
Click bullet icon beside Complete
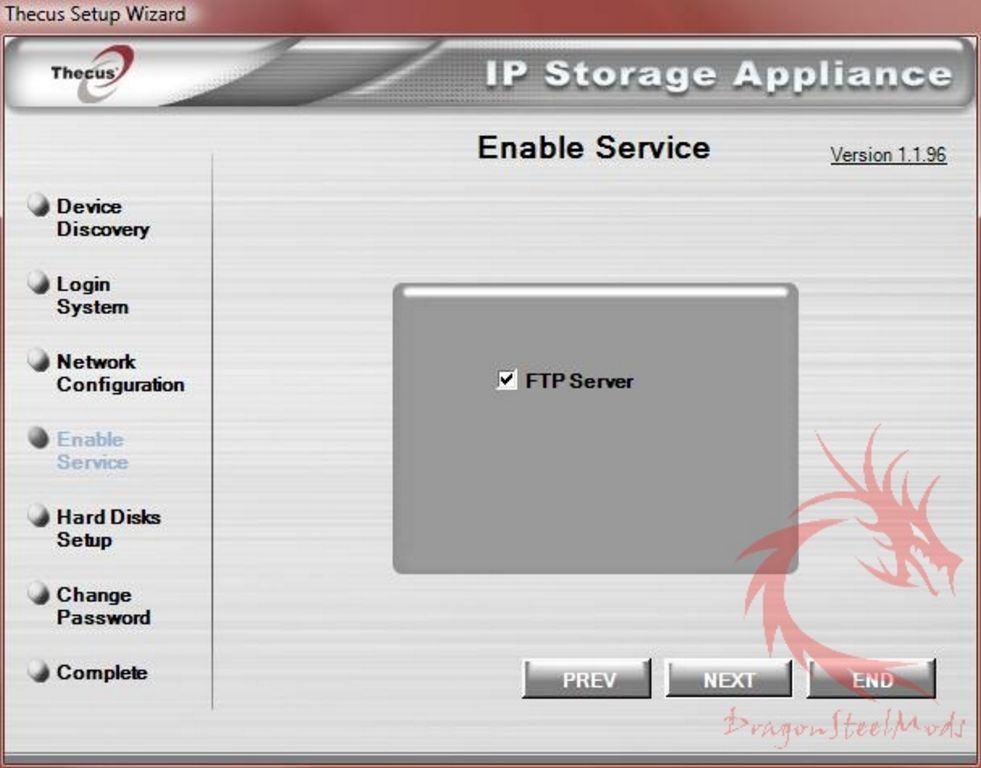pyautogui.click(x=39, y=671)
